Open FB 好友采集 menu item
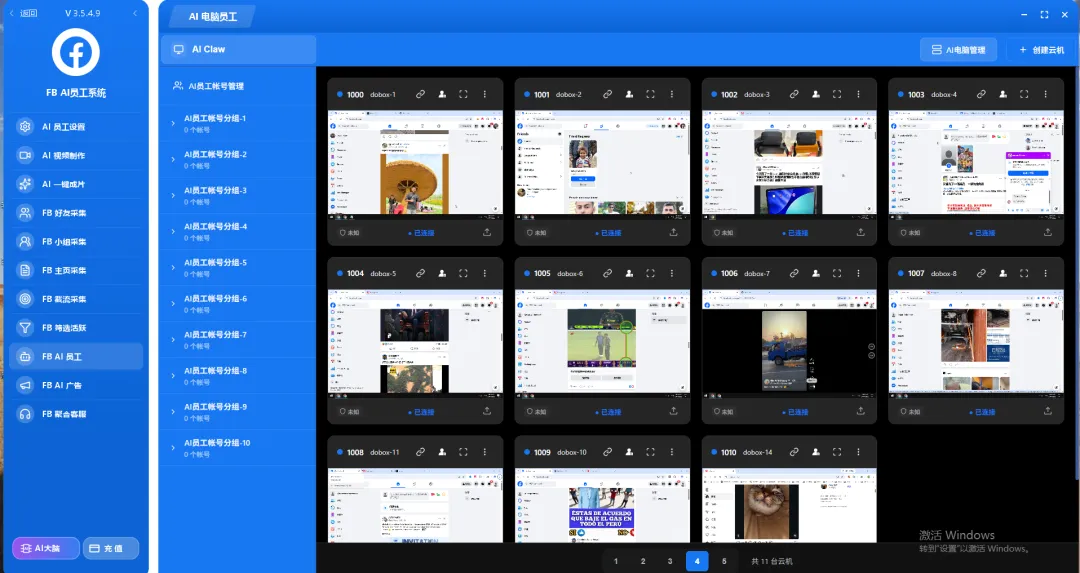The width and height of the screenshot is (1080, 573). point(76,213)
